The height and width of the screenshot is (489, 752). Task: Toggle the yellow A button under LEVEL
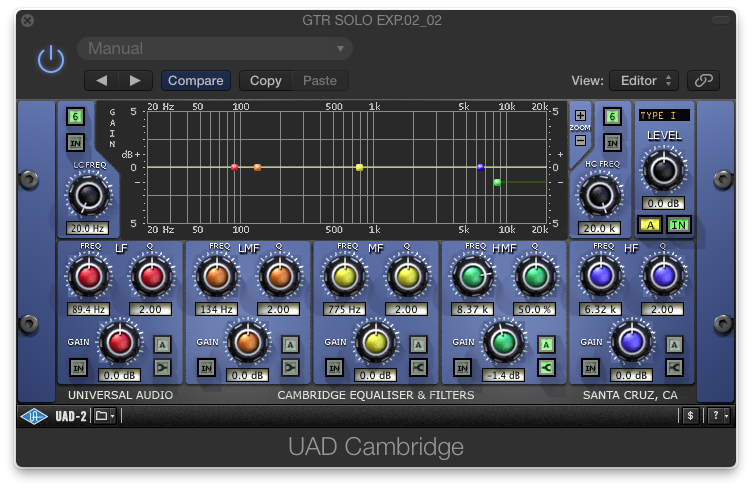pos(650,225)
